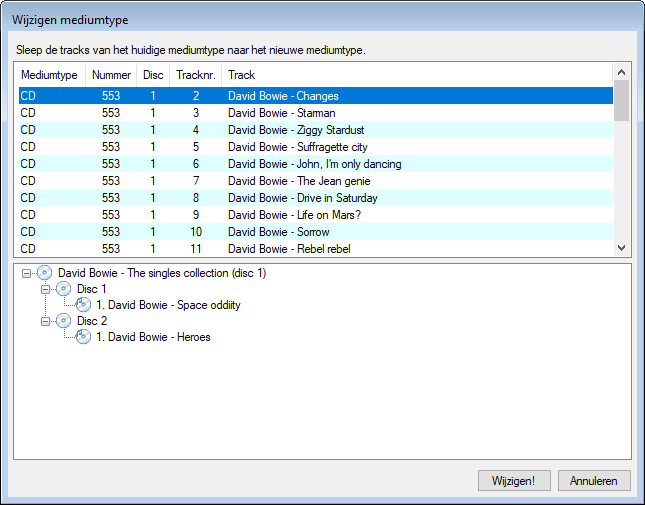Select the row David Bowie - Ziggy Stardust
645x505 pixels.
coord(316,130)
